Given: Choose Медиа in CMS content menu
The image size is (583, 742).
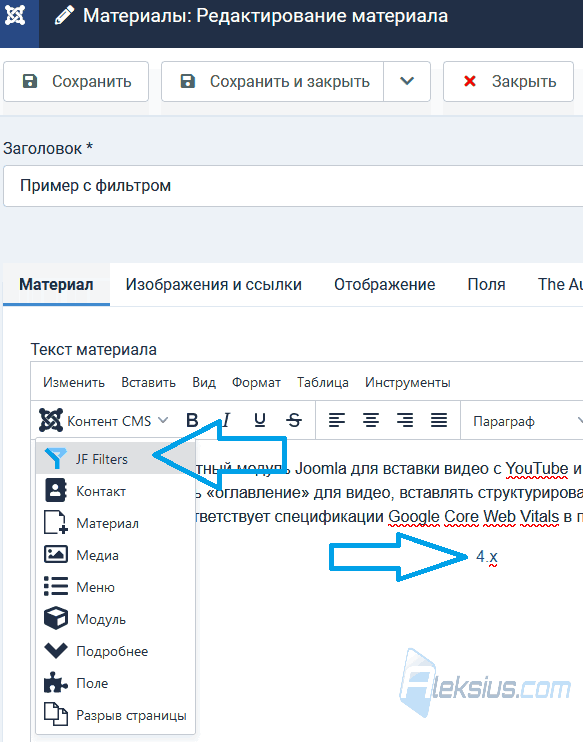Looking at the screenshot, I should (x=115, y=555).
